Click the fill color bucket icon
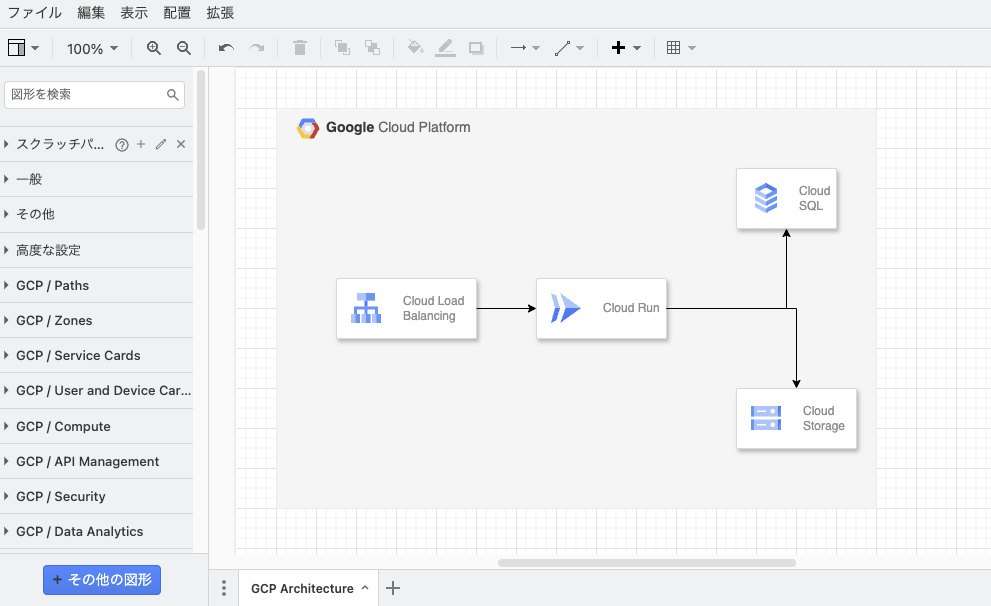991x606 pixels. [415, 48]
